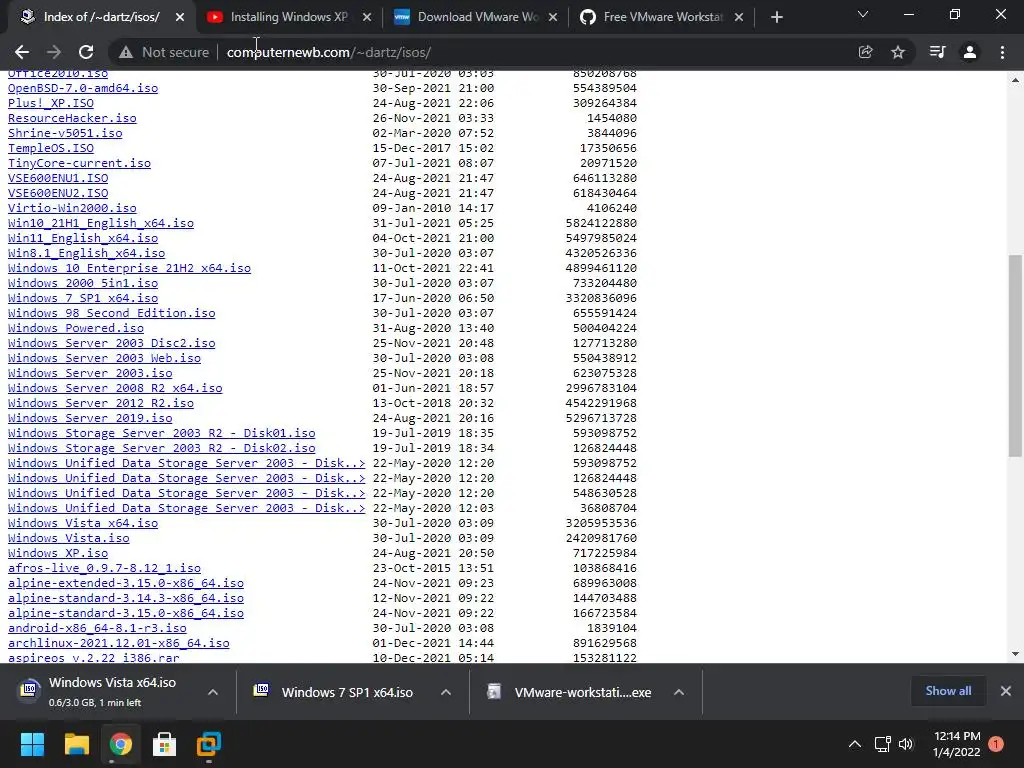This screenshot has height=768, width=1024.
Task: Close the downloads bar
Action: click(1006, 691)
